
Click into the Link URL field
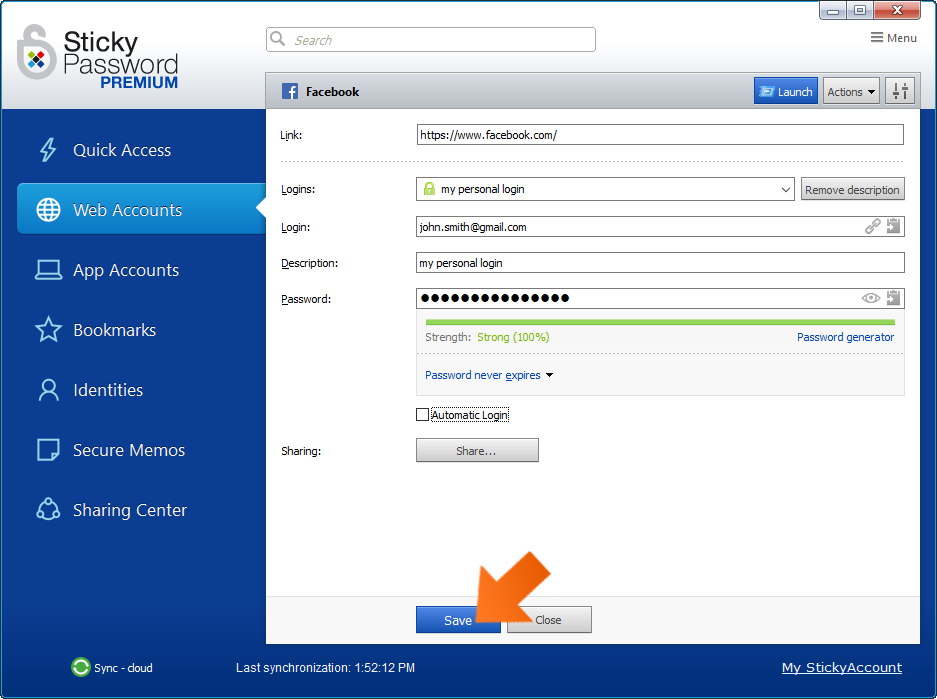pyautogui.click(x=660, y=134)
